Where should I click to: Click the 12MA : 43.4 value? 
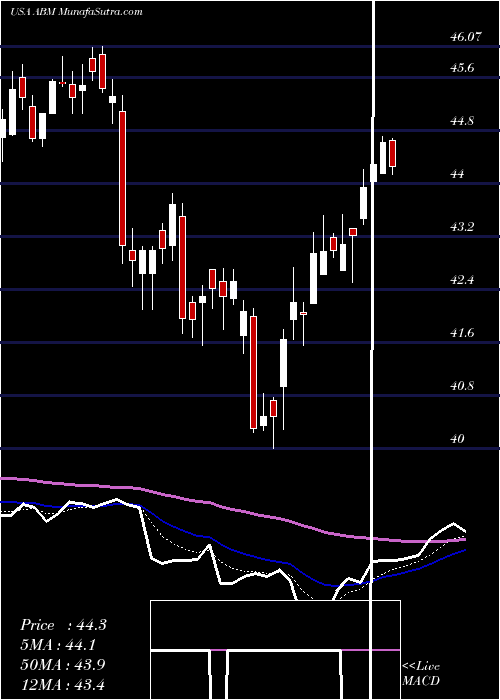point(62,684)
